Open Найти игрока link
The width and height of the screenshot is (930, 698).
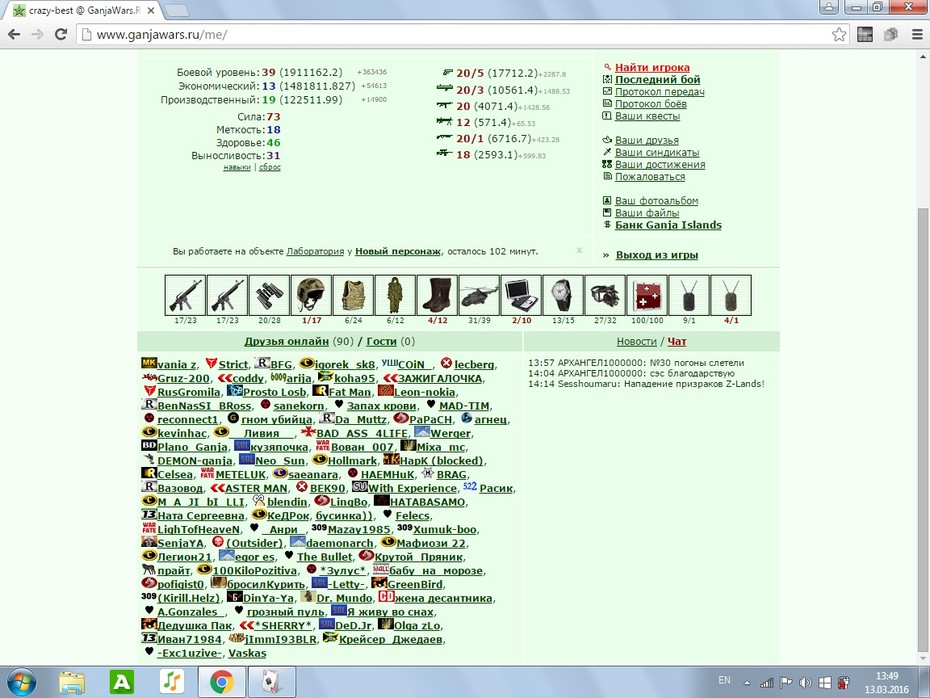[x=652, y=67]
